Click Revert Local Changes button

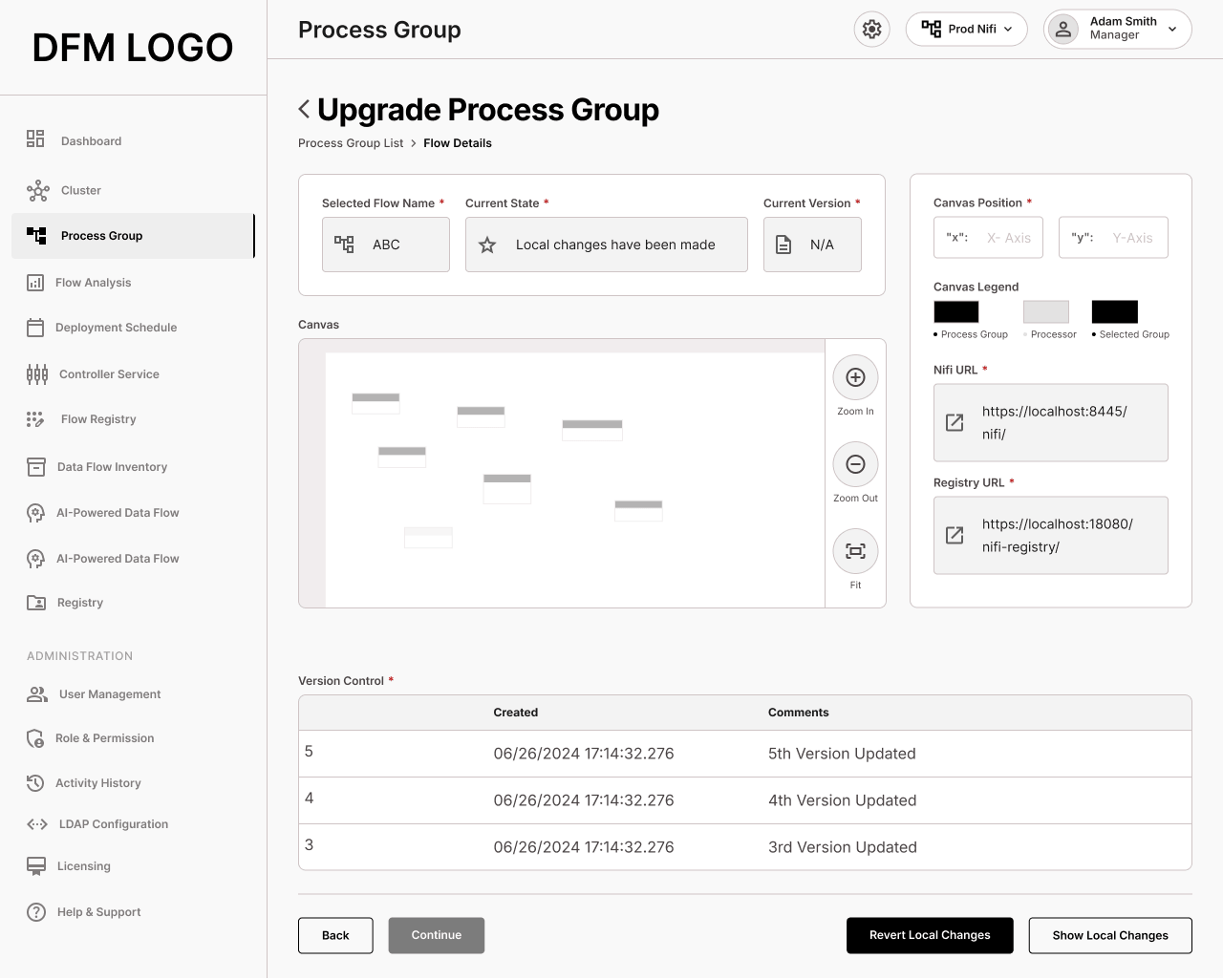(x=930, y=936)
